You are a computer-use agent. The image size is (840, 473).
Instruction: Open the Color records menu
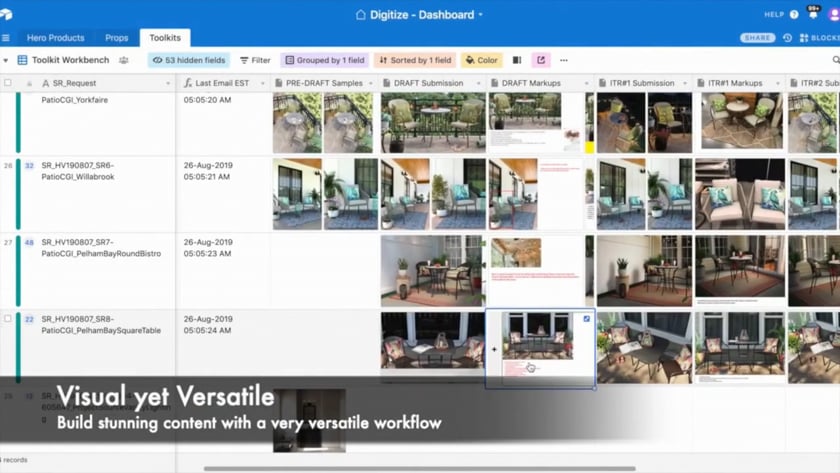coord(482,61)
